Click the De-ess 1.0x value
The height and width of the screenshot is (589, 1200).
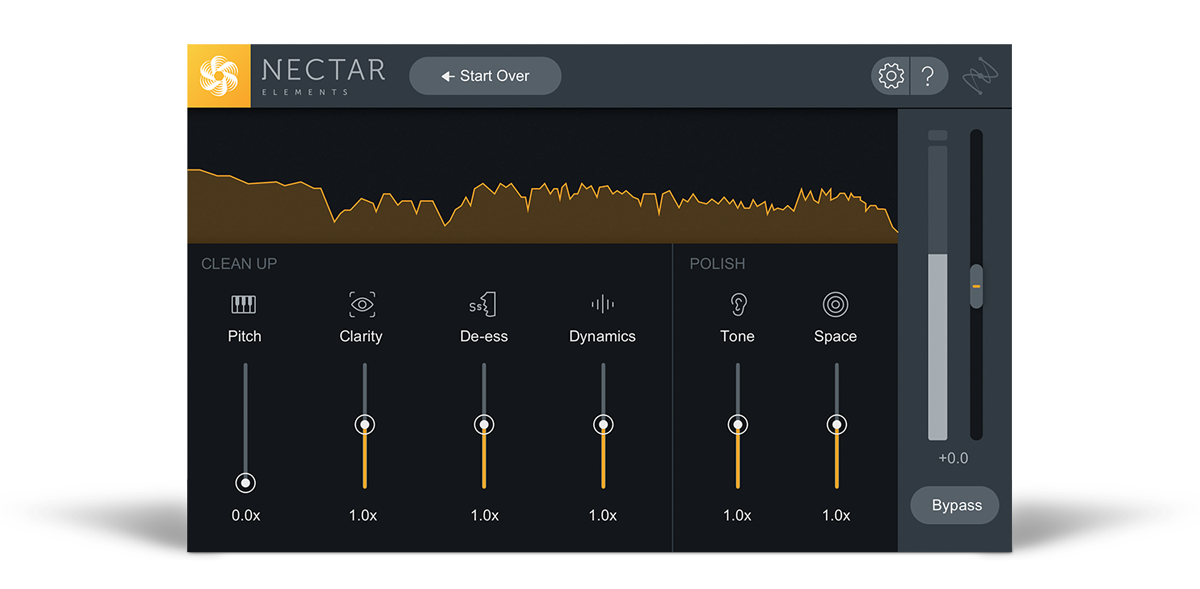coord(485,515)
